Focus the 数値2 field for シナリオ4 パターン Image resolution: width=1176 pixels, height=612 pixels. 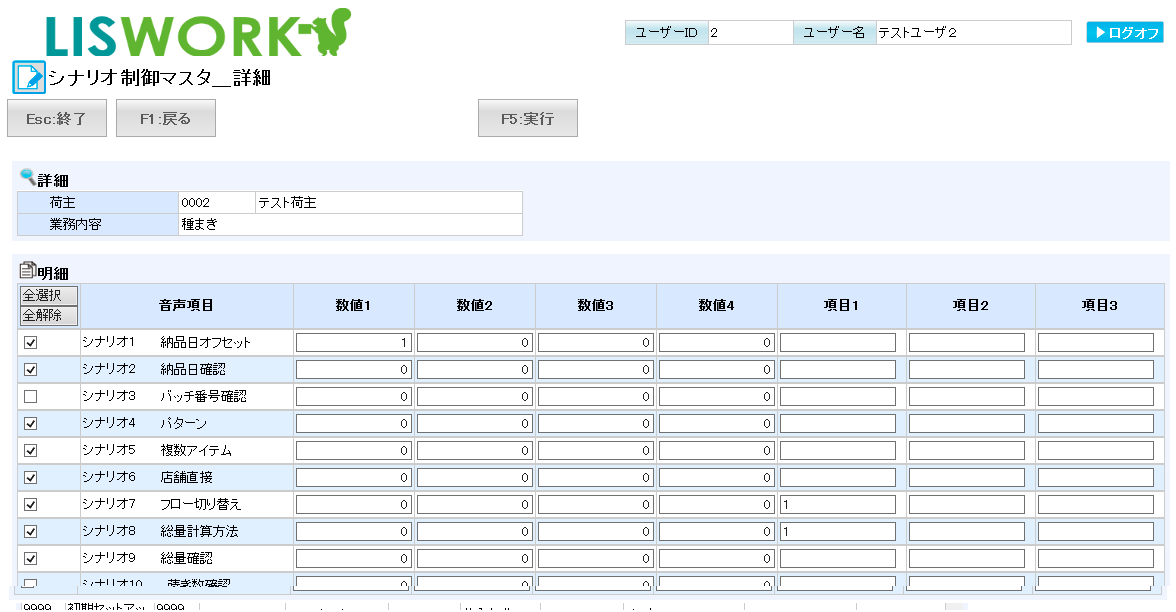(475, 423)
